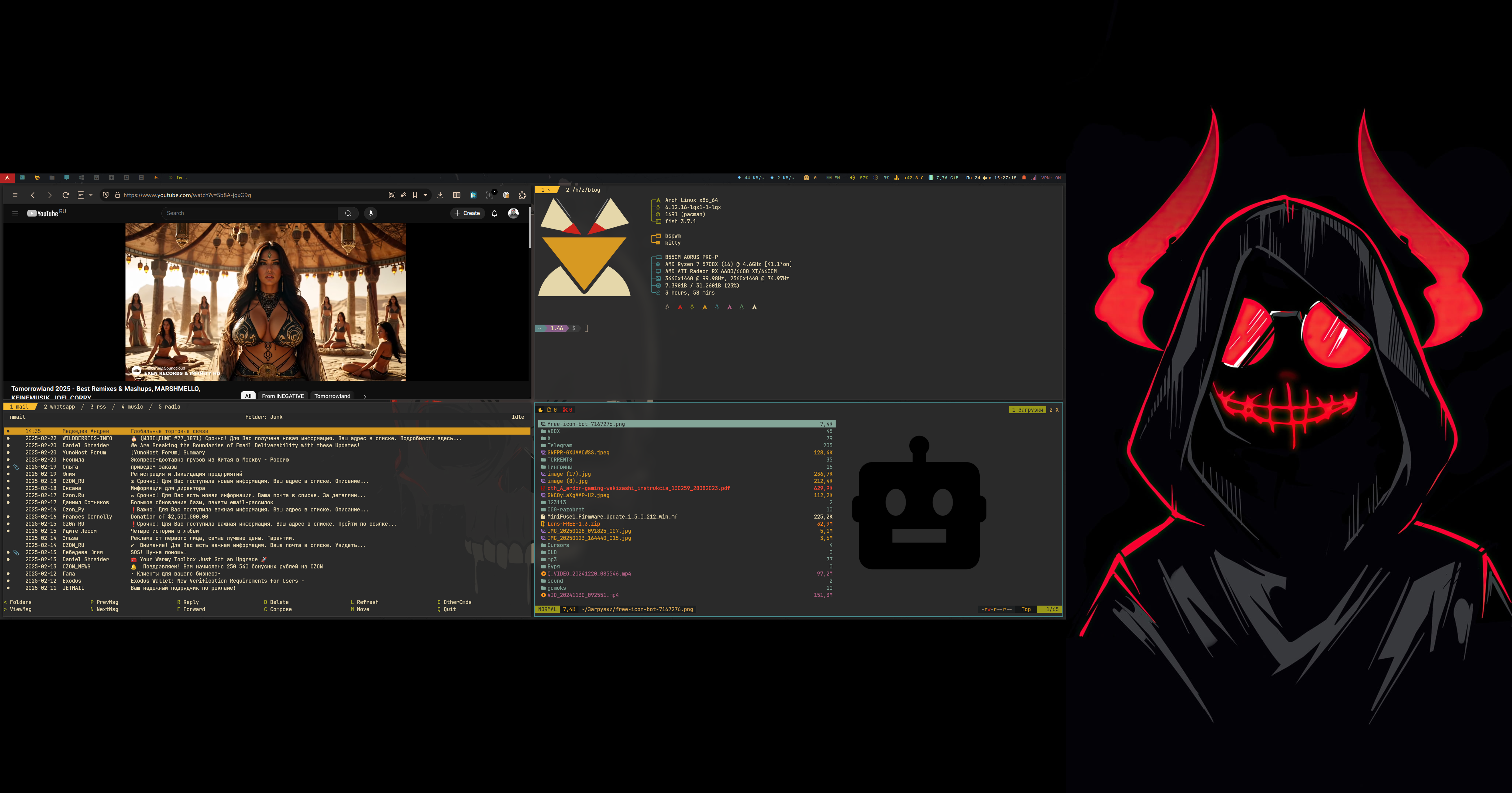Toggle the split view book icon in browser toolbar
Image resolution: width=1512 pixels, height=793 pixels.
457,195
